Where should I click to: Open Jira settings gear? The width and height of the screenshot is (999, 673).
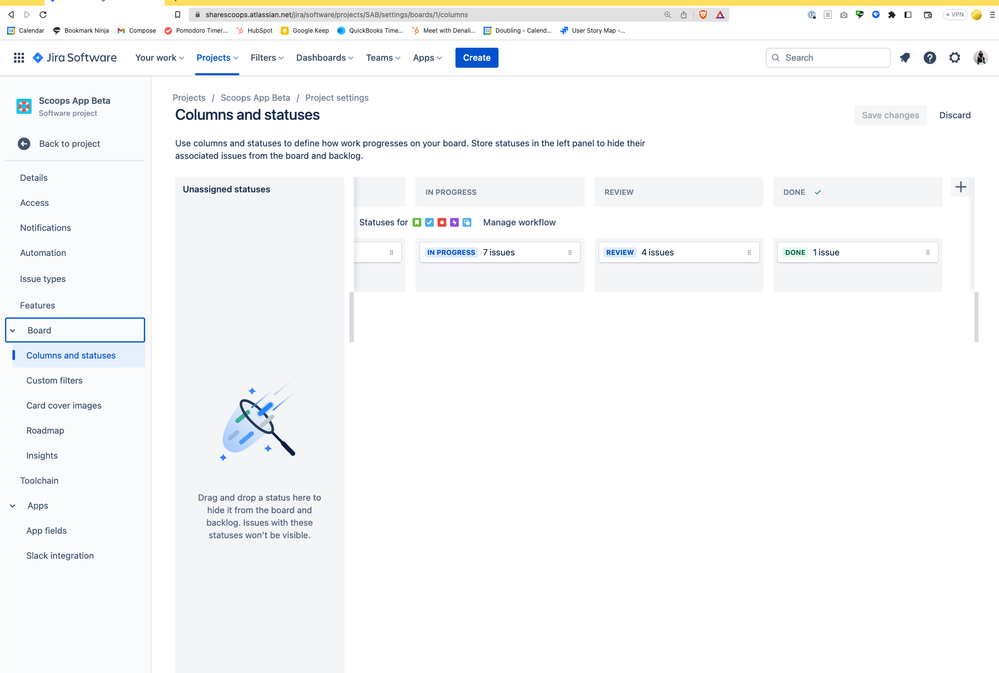[954, 58]
